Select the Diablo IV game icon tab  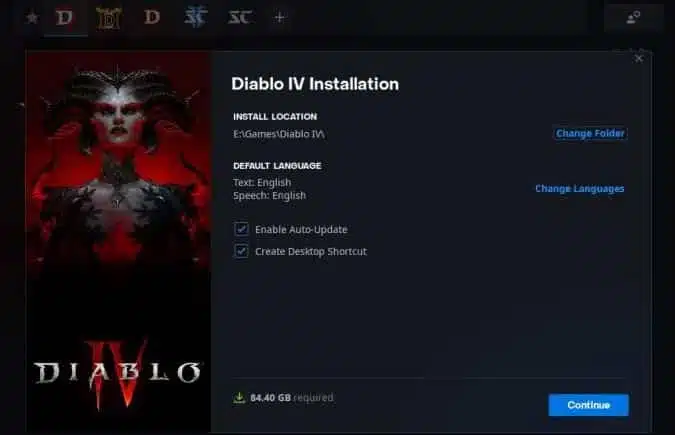[x=65, y=18]
